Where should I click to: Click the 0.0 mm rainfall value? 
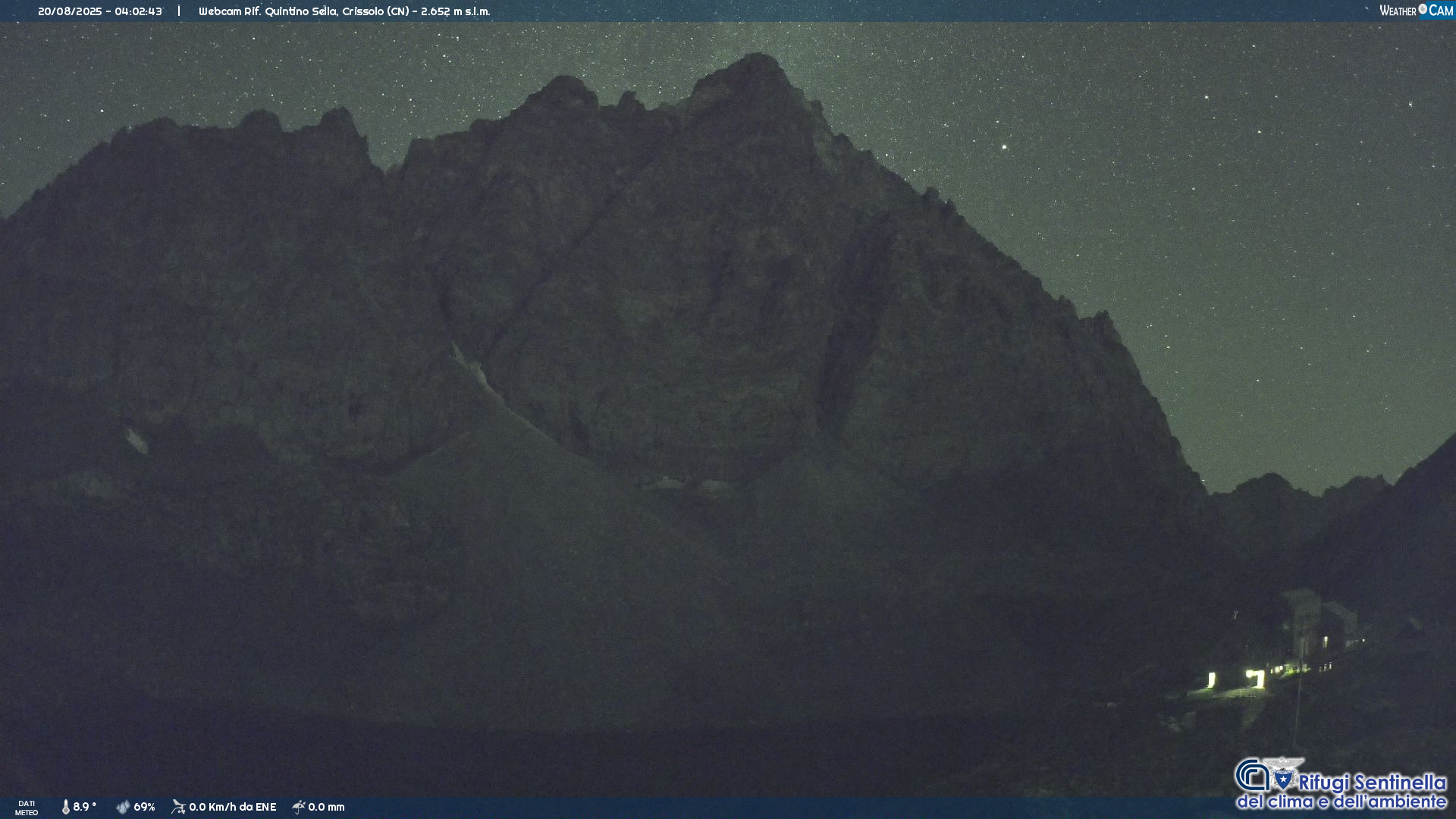[x=326, y=807]
